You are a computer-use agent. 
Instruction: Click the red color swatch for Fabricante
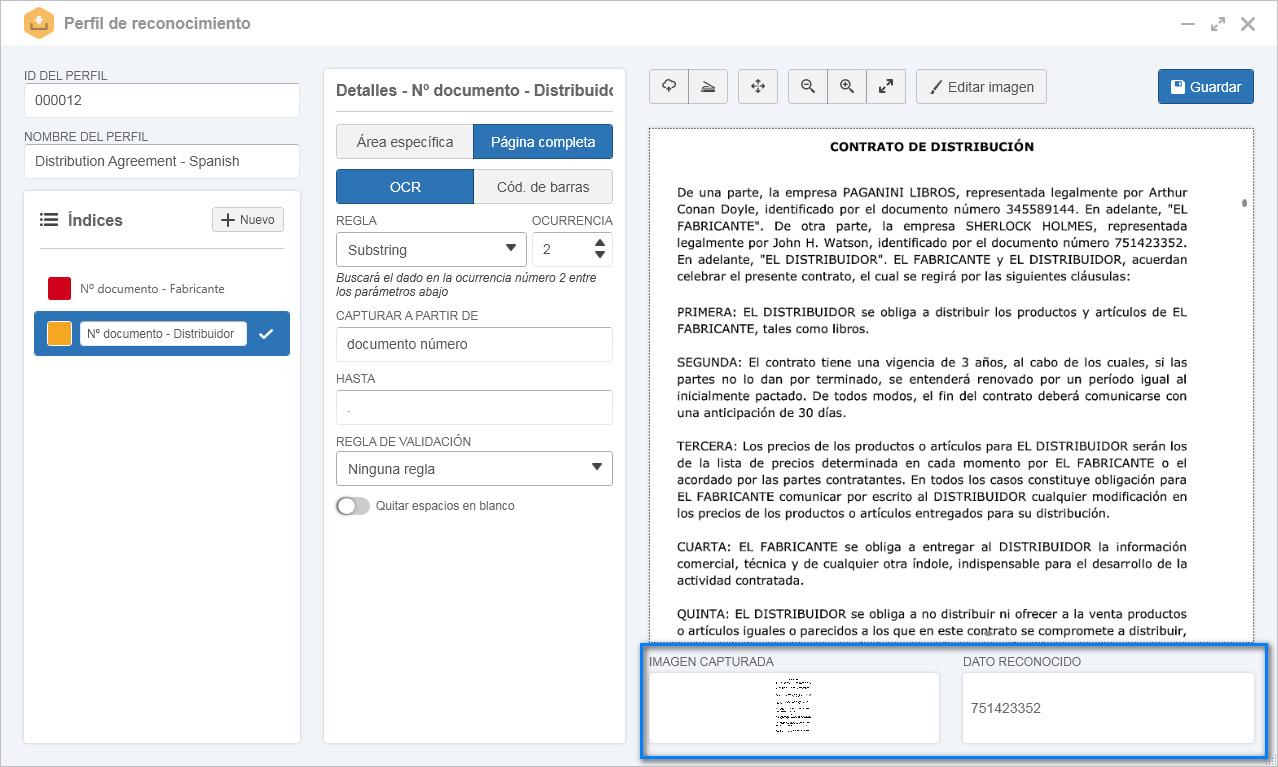[60, 289]
